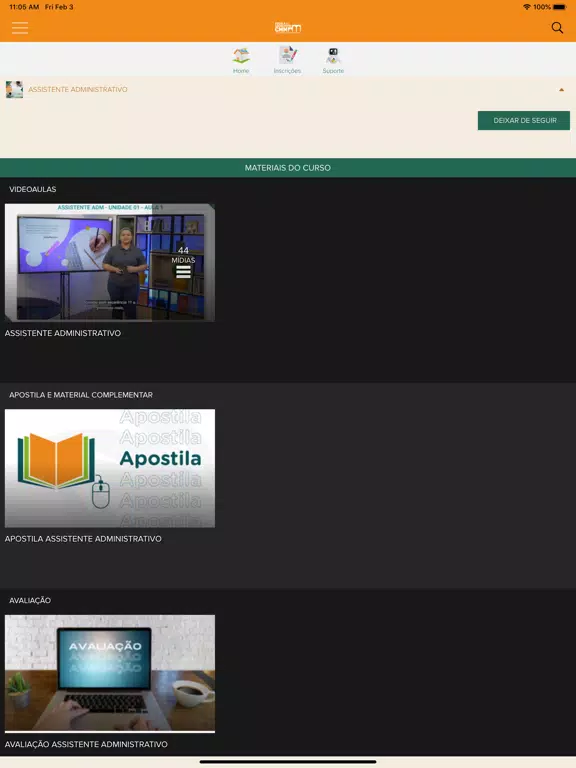This screenshot has height=768, width=576.
Task: Tap the search magnifier icon
Action: point(557,27)
